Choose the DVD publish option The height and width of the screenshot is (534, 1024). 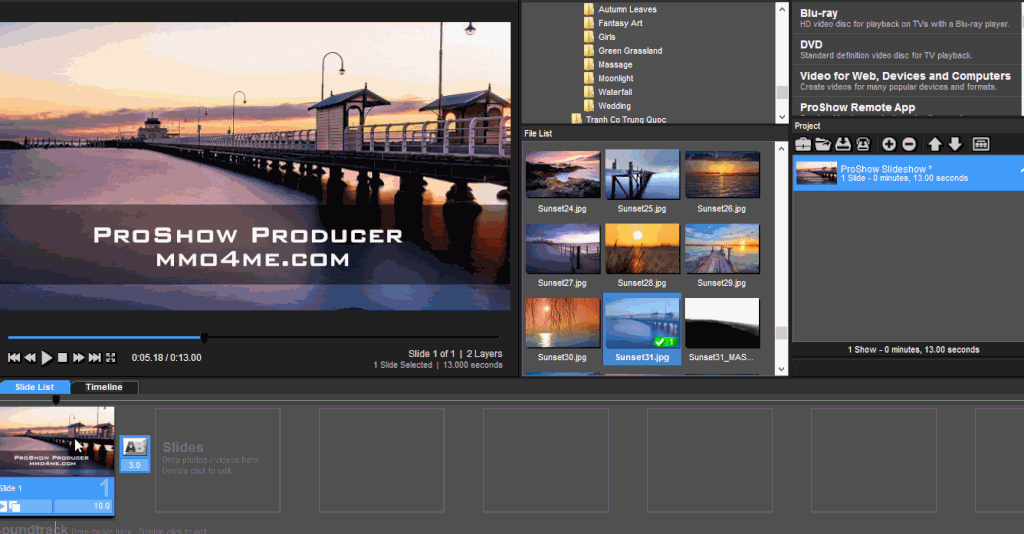coord(905,49)
